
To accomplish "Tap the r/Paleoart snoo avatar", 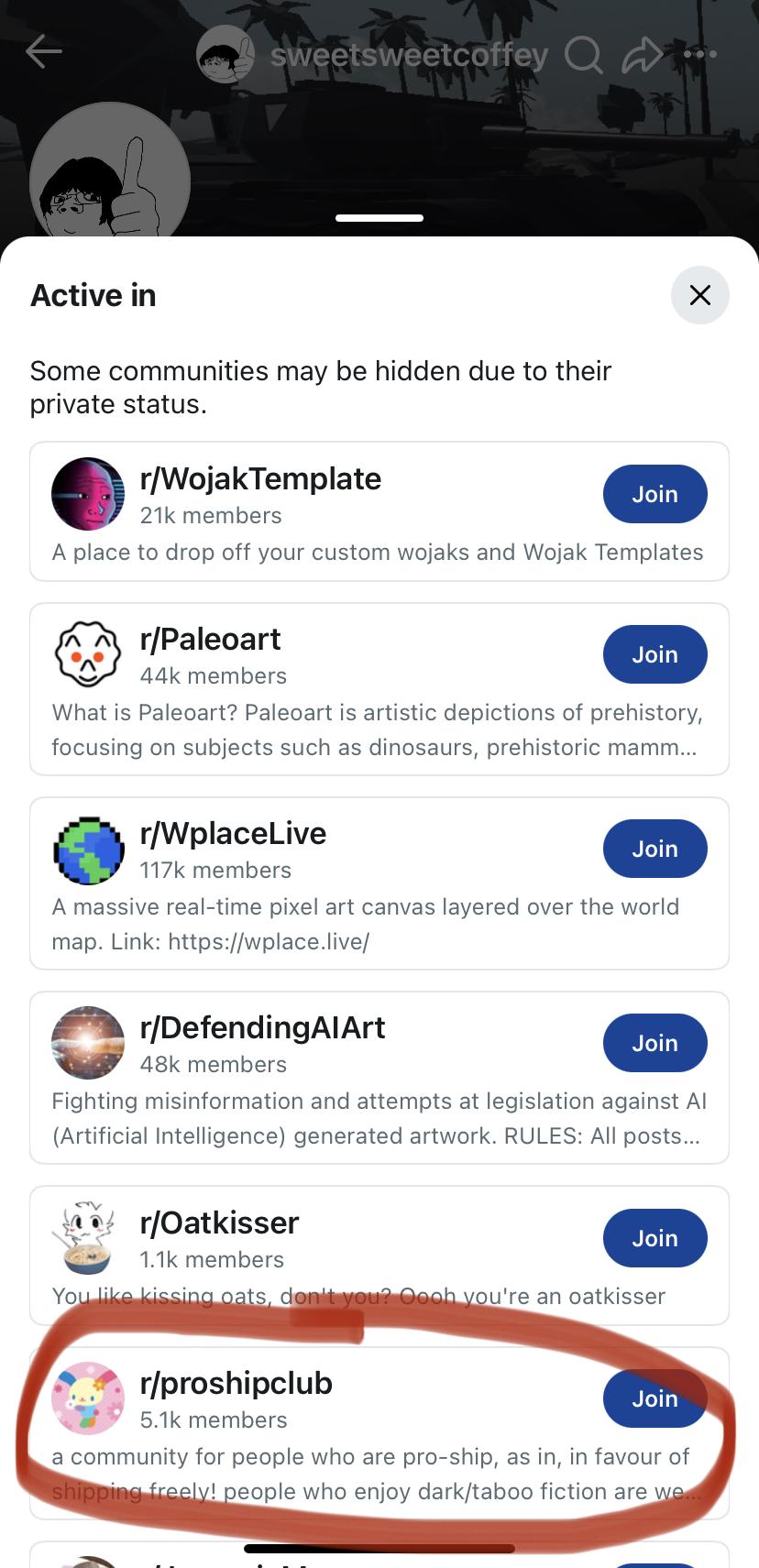I will point(88,654).
